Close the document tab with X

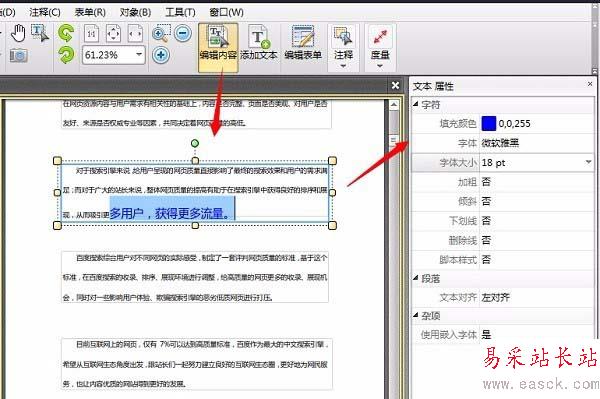tap(396, 85)
